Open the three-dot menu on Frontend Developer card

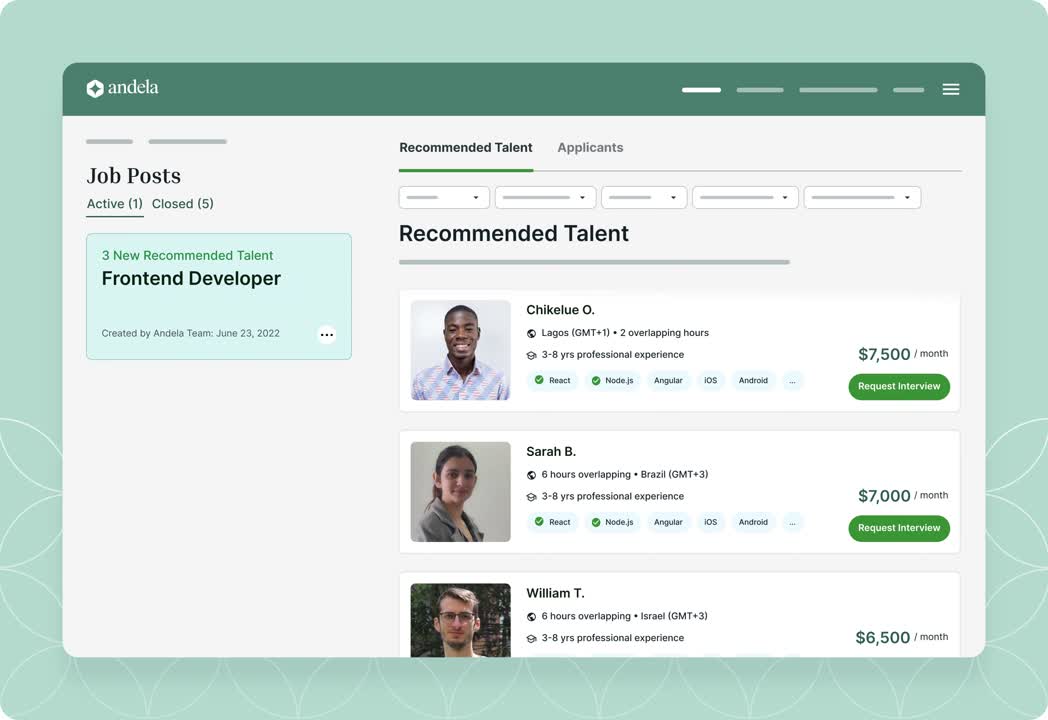point(327,335)
